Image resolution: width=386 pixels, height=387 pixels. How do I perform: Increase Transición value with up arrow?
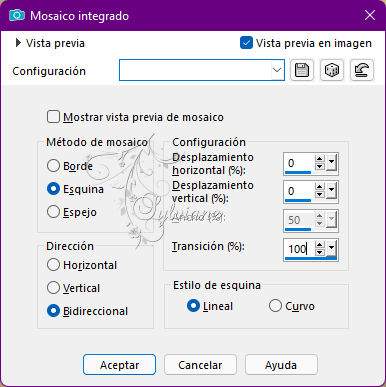pyautogui.click(x=320, y=245)
